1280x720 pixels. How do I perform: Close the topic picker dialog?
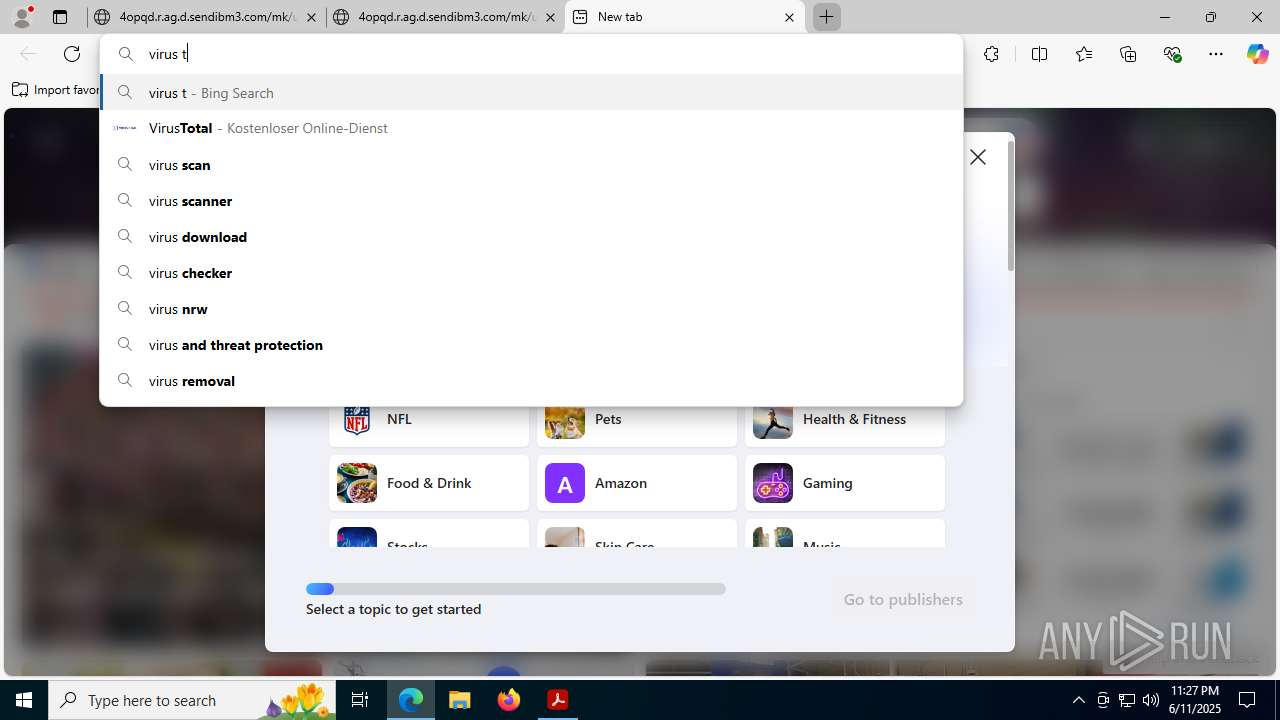(x=978, y=157)
